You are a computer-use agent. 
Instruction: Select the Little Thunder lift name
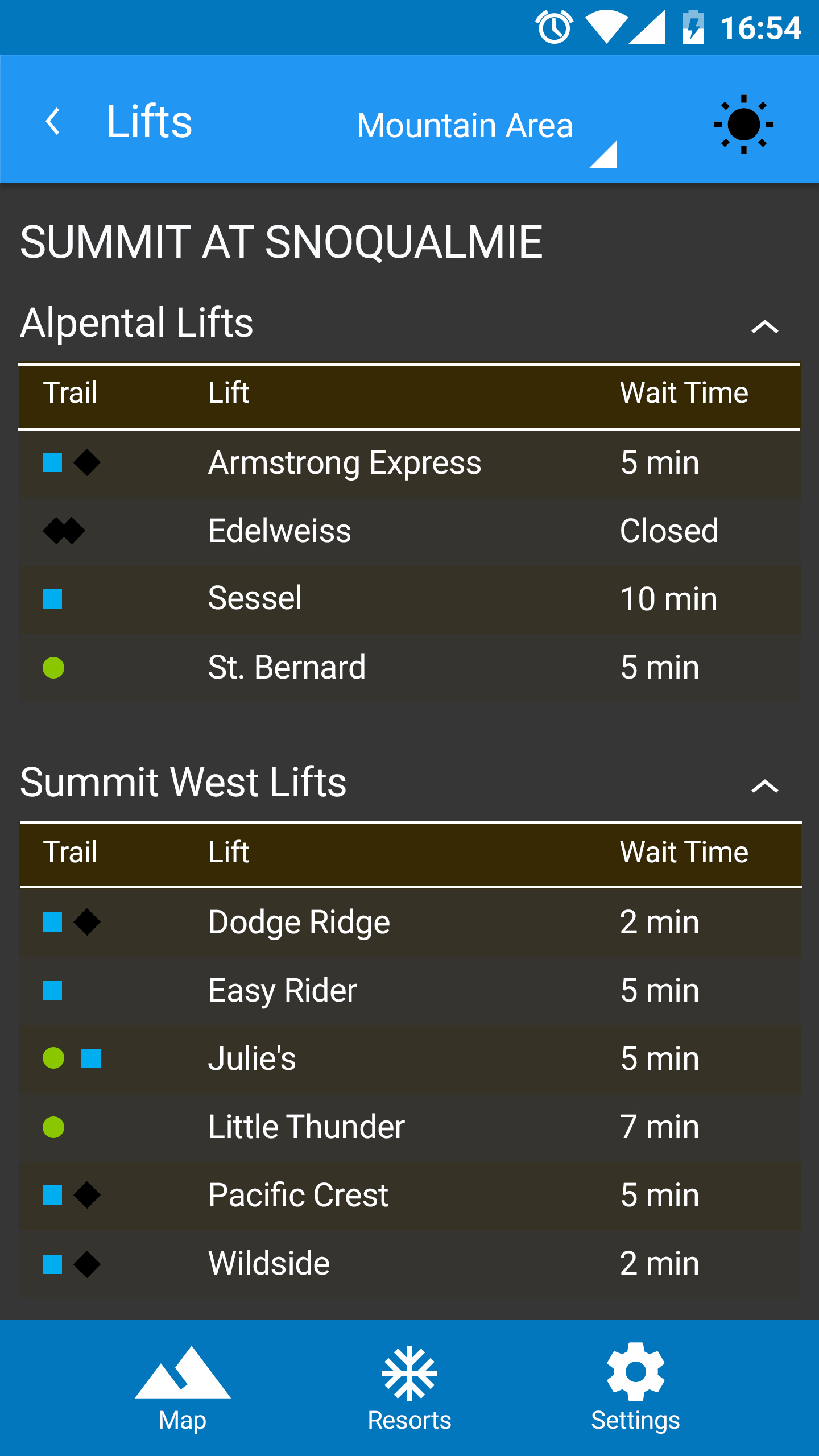[x=307, y=1127]
